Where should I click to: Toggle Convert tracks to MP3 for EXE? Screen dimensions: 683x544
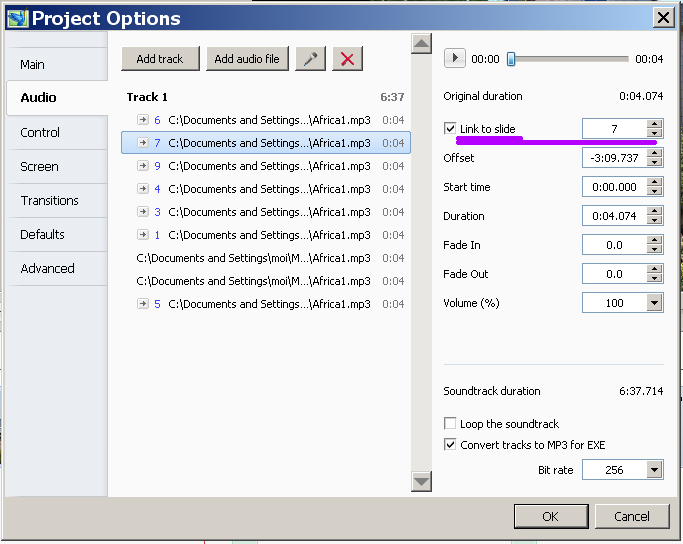coord(450,445)
